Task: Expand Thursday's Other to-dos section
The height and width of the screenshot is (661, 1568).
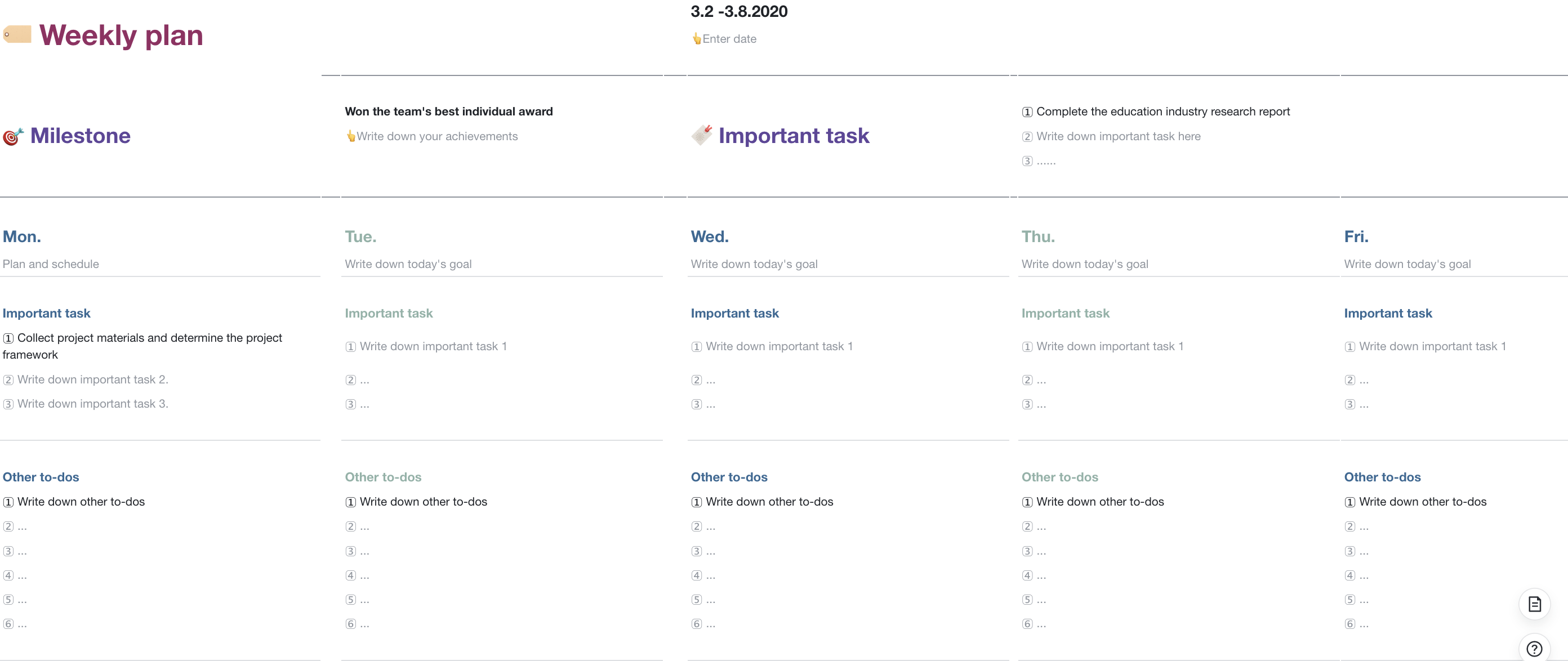Action: (1059, 477)
